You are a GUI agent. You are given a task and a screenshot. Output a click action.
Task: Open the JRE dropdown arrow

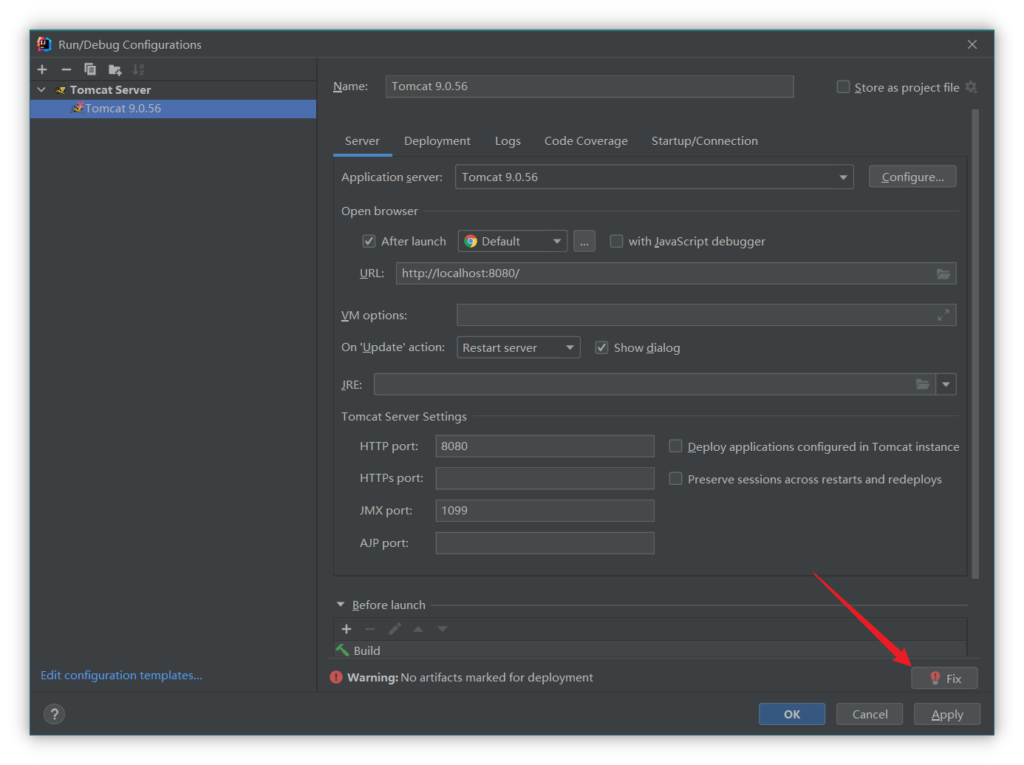[x=946, y=384]
